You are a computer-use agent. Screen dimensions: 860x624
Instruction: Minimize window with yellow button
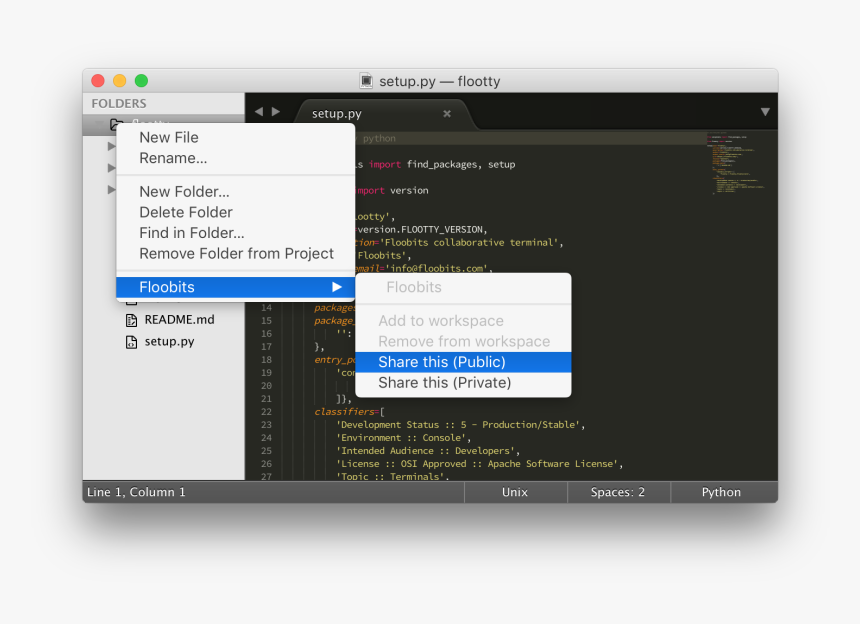(x=120, y=81)
